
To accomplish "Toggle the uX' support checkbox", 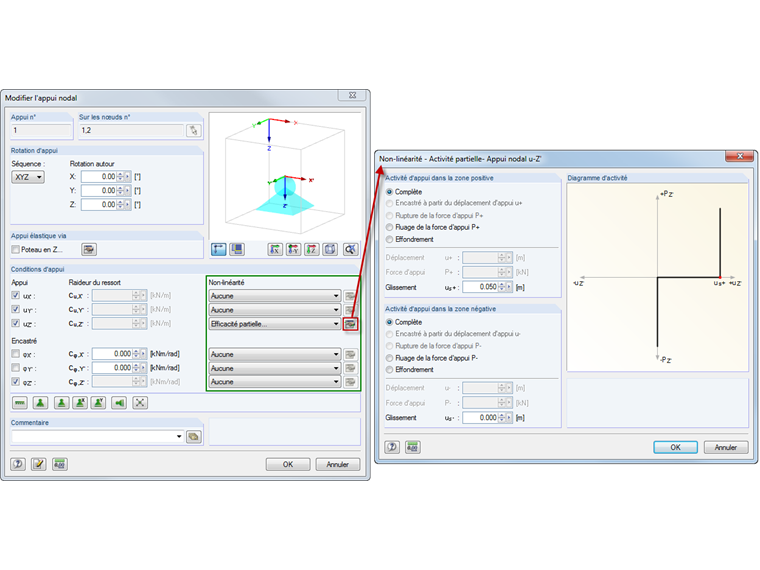I will [x=16, y=295].
